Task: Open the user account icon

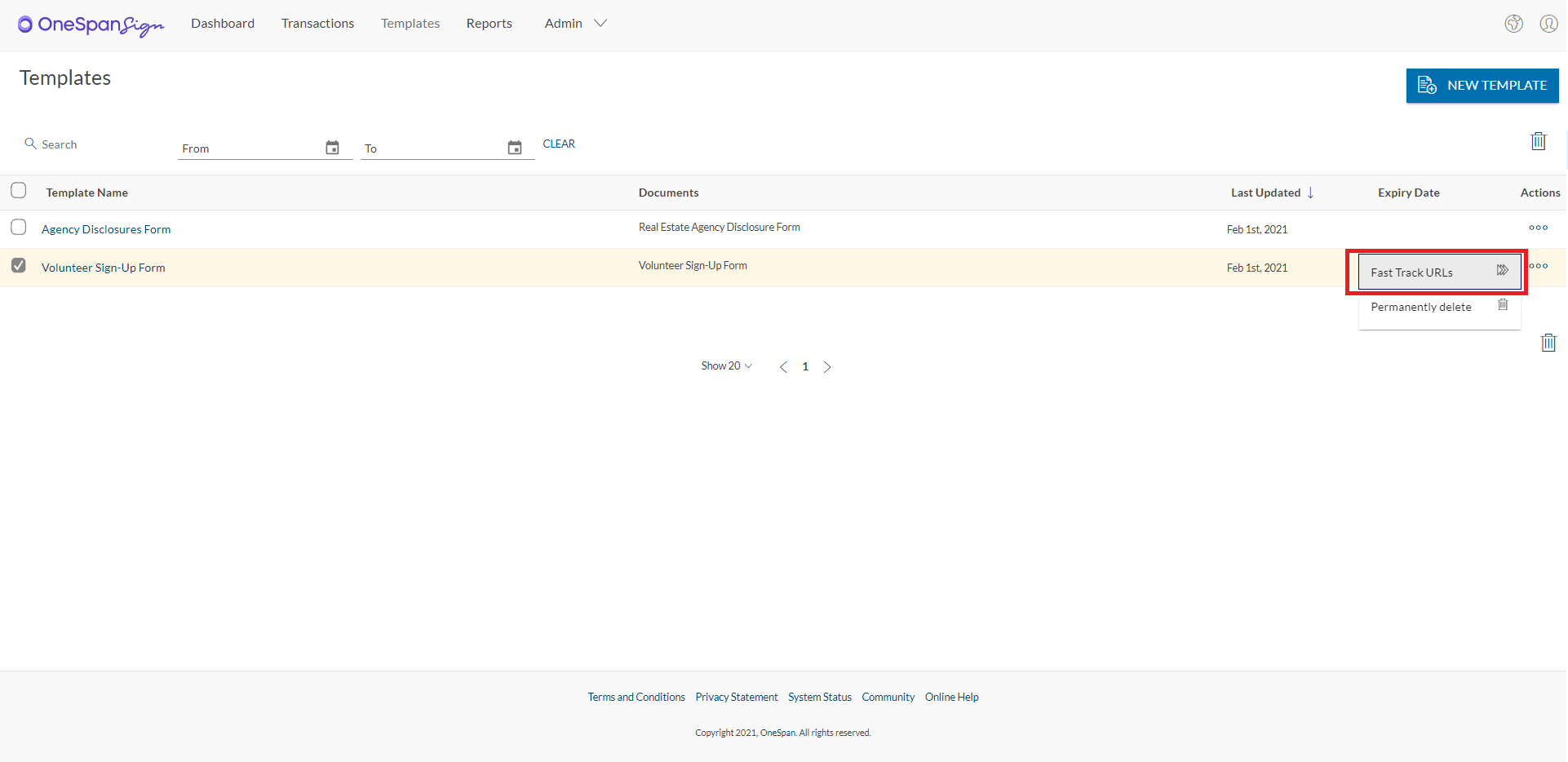Action: pos(1548,24)
